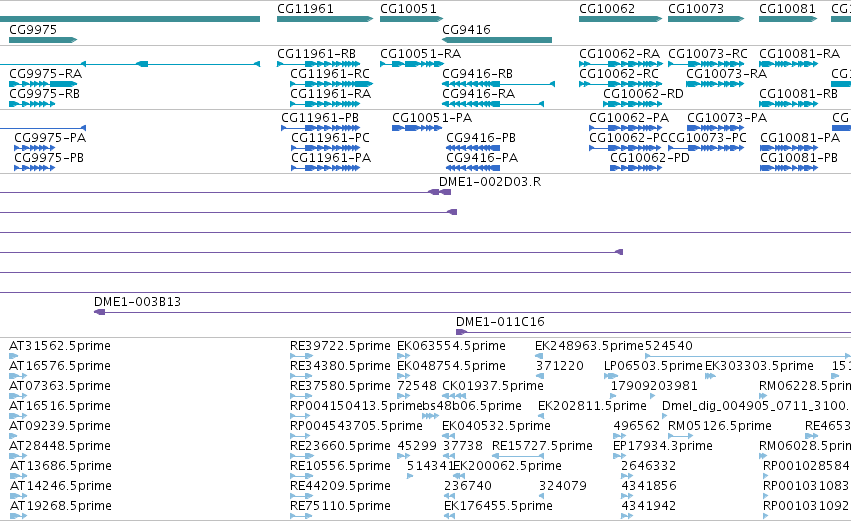
Task: Open EST EK248963.5prime
Action: pos(539,356)
